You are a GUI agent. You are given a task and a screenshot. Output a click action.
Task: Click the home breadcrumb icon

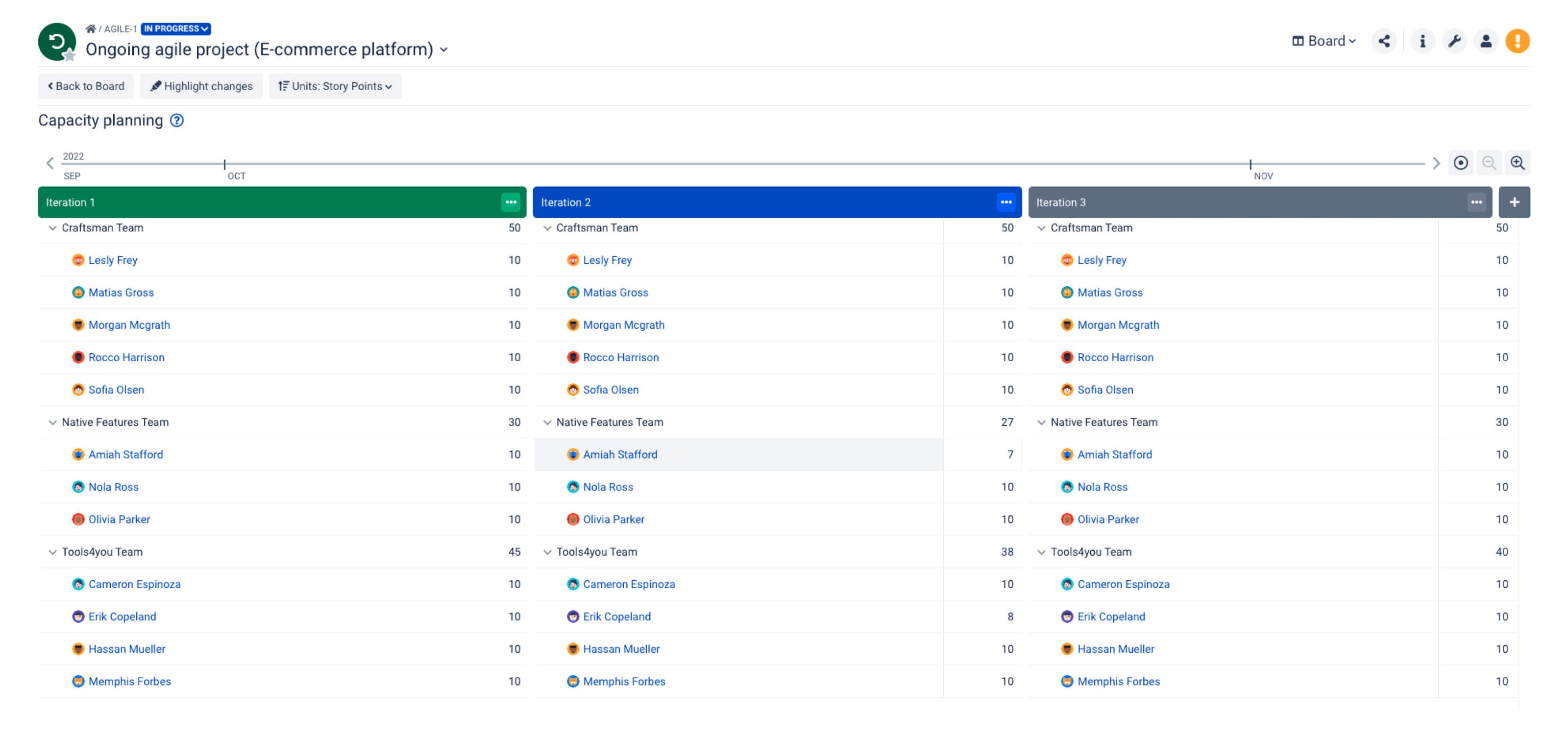click(x=91, y=28)
